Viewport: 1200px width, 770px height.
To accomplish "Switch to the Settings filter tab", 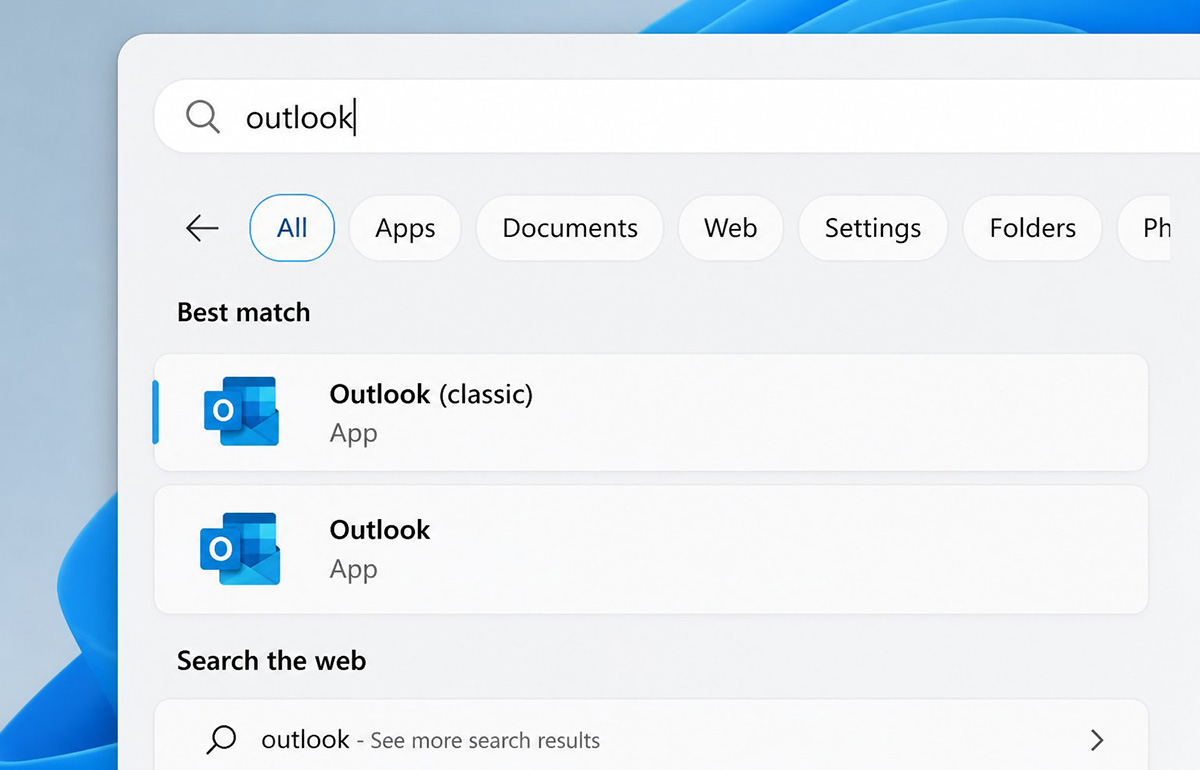I will click(x=873, y=228).
